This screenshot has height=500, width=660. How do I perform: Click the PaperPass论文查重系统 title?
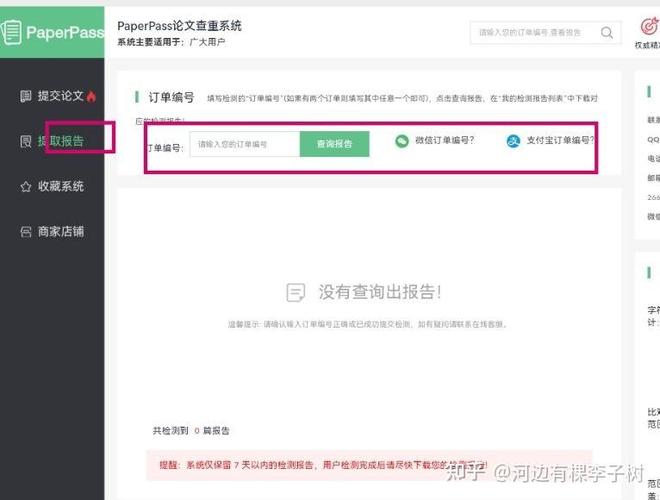point(180,26)
